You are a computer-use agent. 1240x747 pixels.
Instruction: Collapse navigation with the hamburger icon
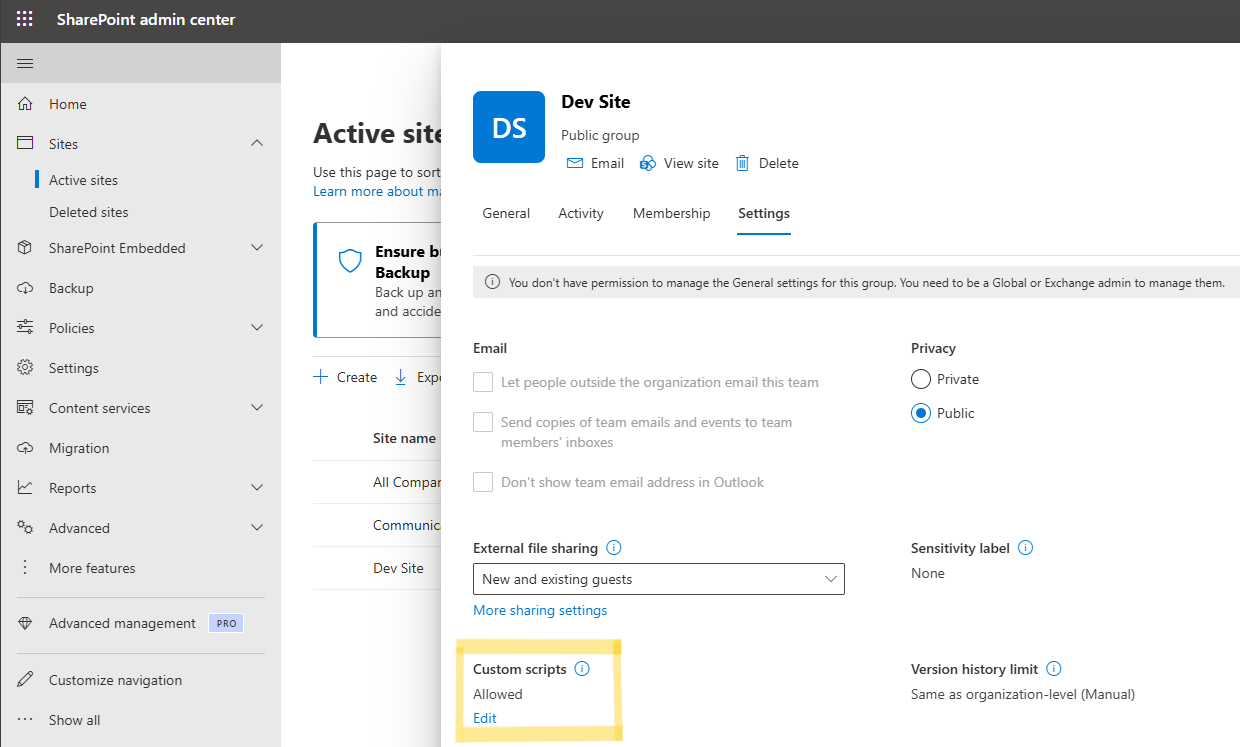tap(25, 64)
